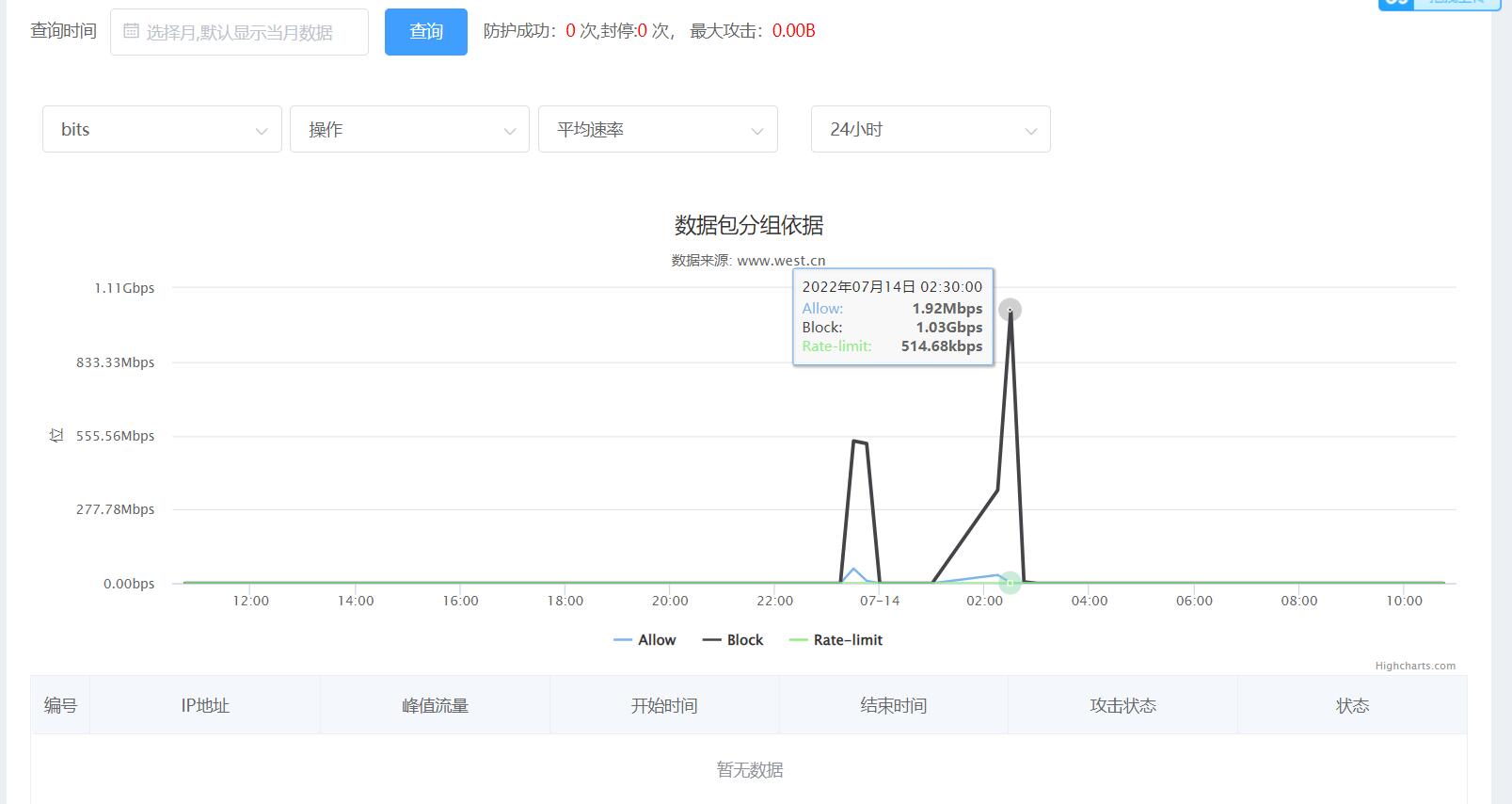Click the 攻击状态 column header

tap(1122, 705)
